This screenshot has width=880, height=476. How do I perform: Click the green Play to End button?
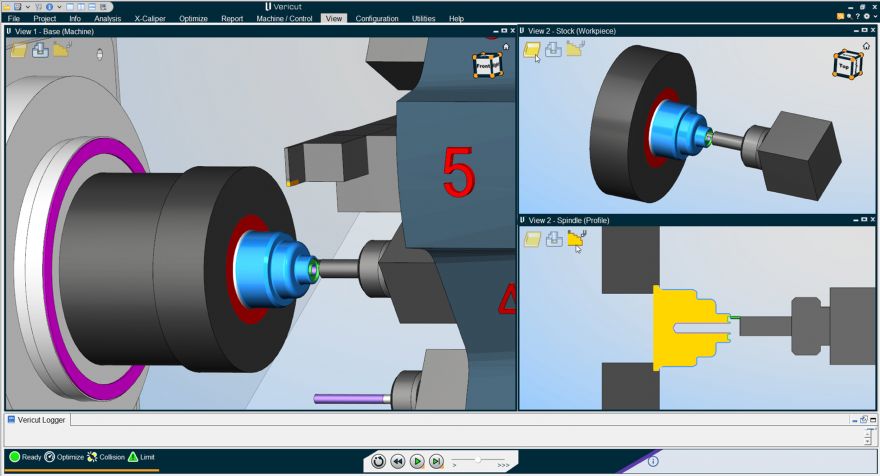416,461
